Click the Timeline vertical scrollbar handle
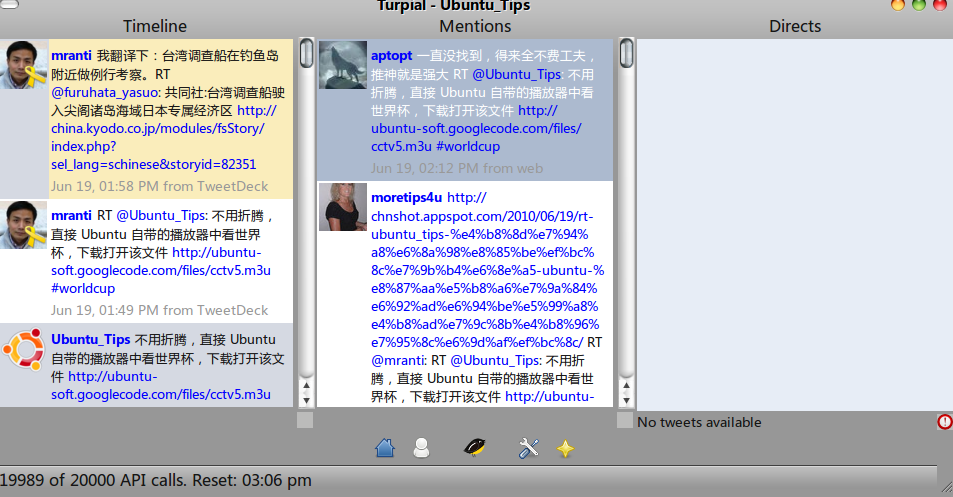 306,52
